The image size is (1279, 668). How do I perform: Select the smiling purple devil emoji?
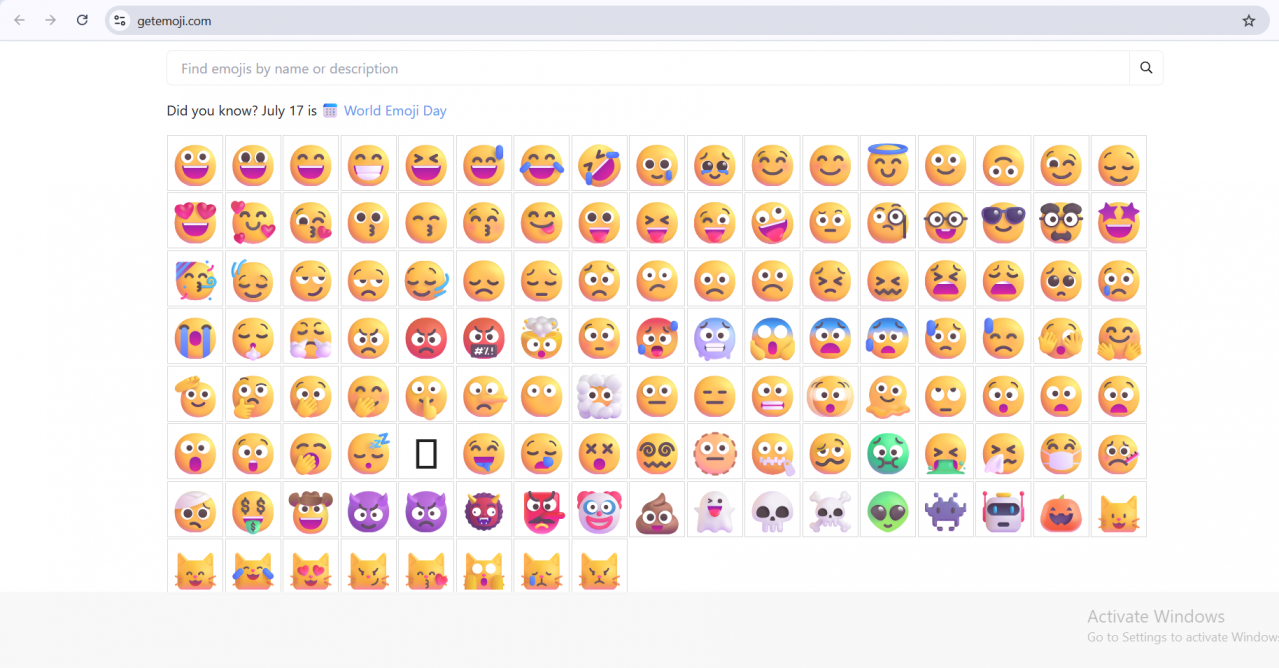368,512
